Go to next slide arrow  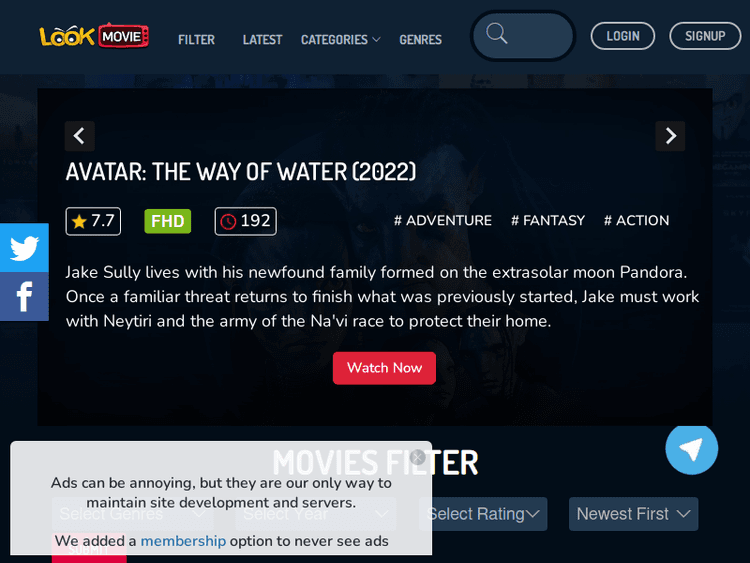pyautogui.click(x=670, y=136)
